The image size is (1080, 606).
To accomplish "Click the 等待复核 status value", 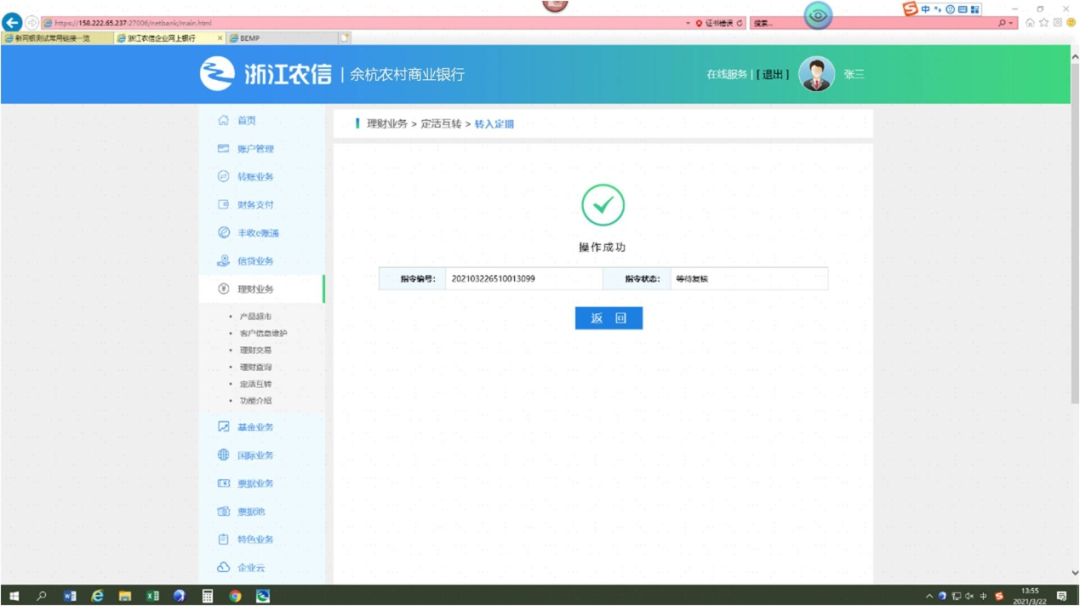I will (x=692, y=279).
